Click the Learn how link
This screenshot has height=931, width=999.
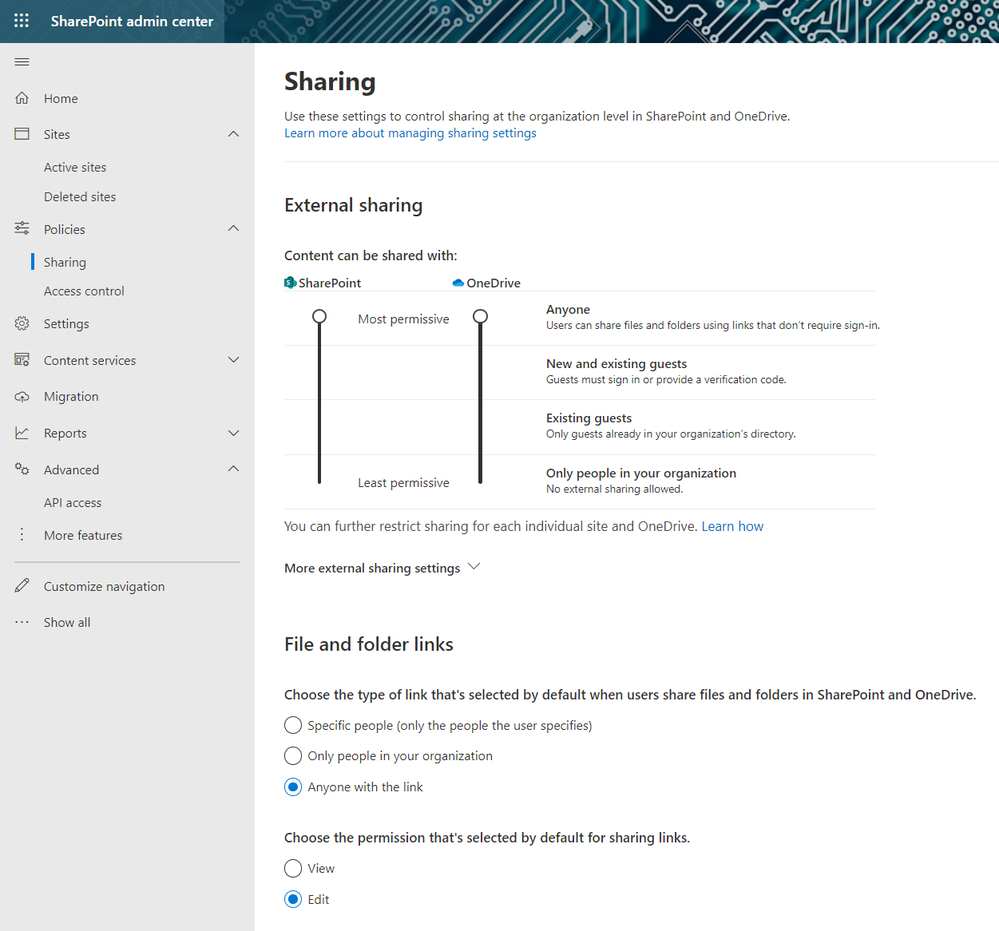tap(732, 526)
